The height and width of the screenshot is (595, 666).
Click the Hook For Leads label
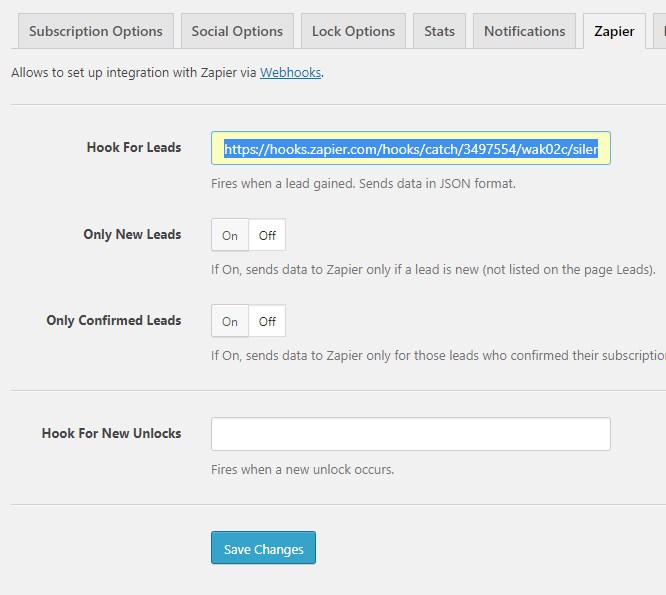134,148
